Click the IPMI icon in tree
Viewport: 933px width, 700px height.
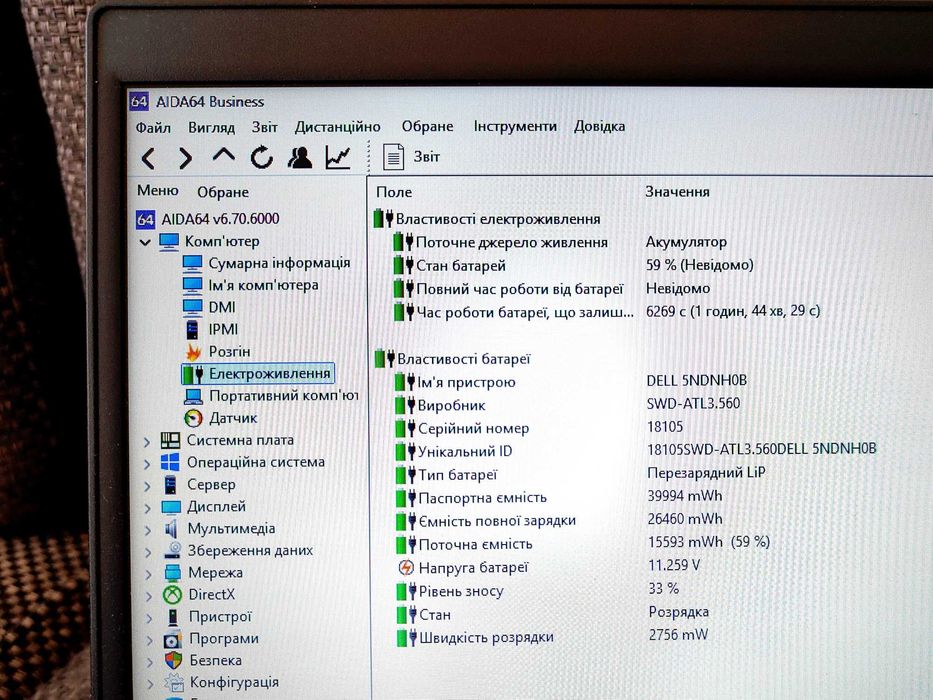(x=192, y=329)
